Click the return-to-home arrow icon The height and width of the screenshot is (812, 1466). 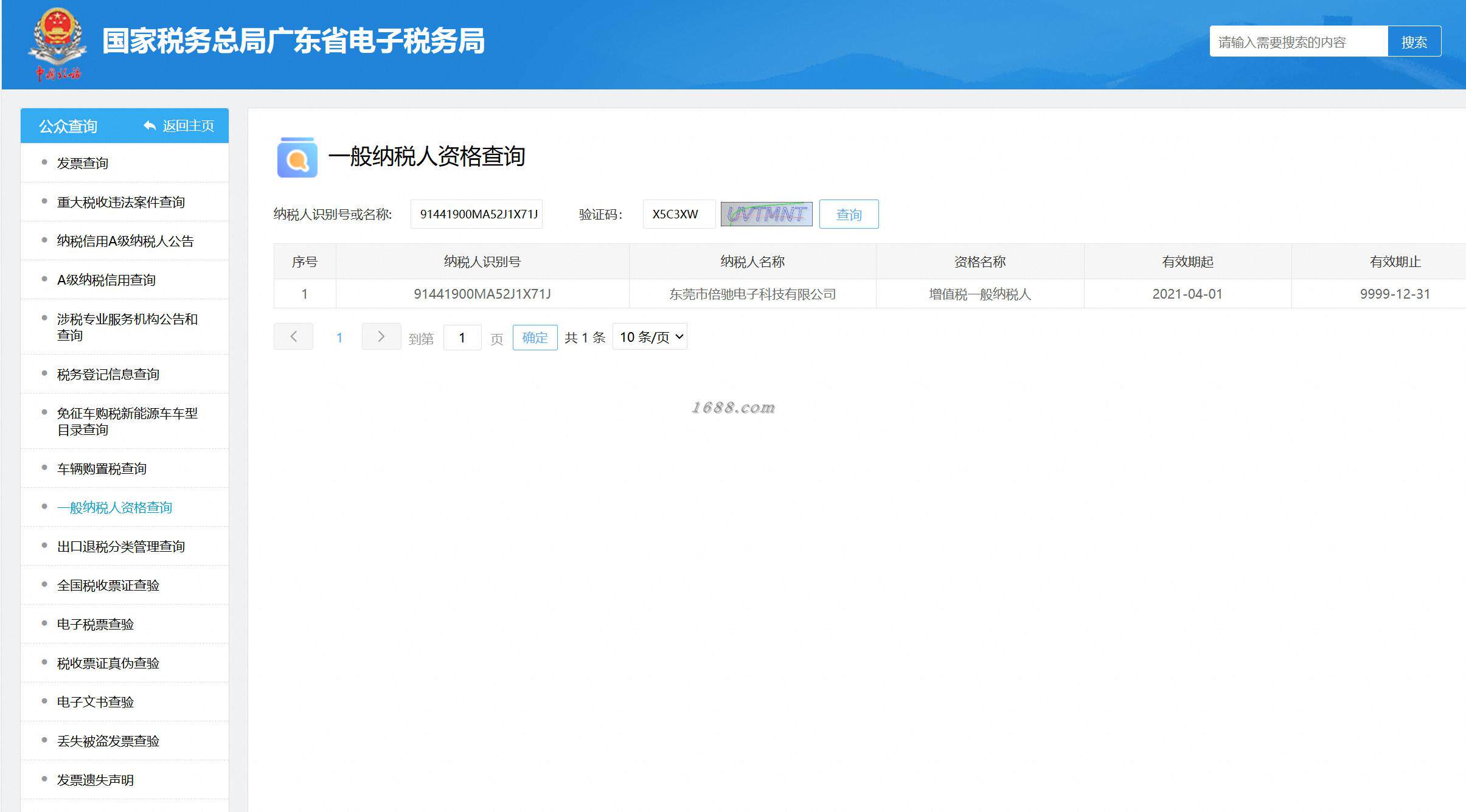[x=150, y=125]
